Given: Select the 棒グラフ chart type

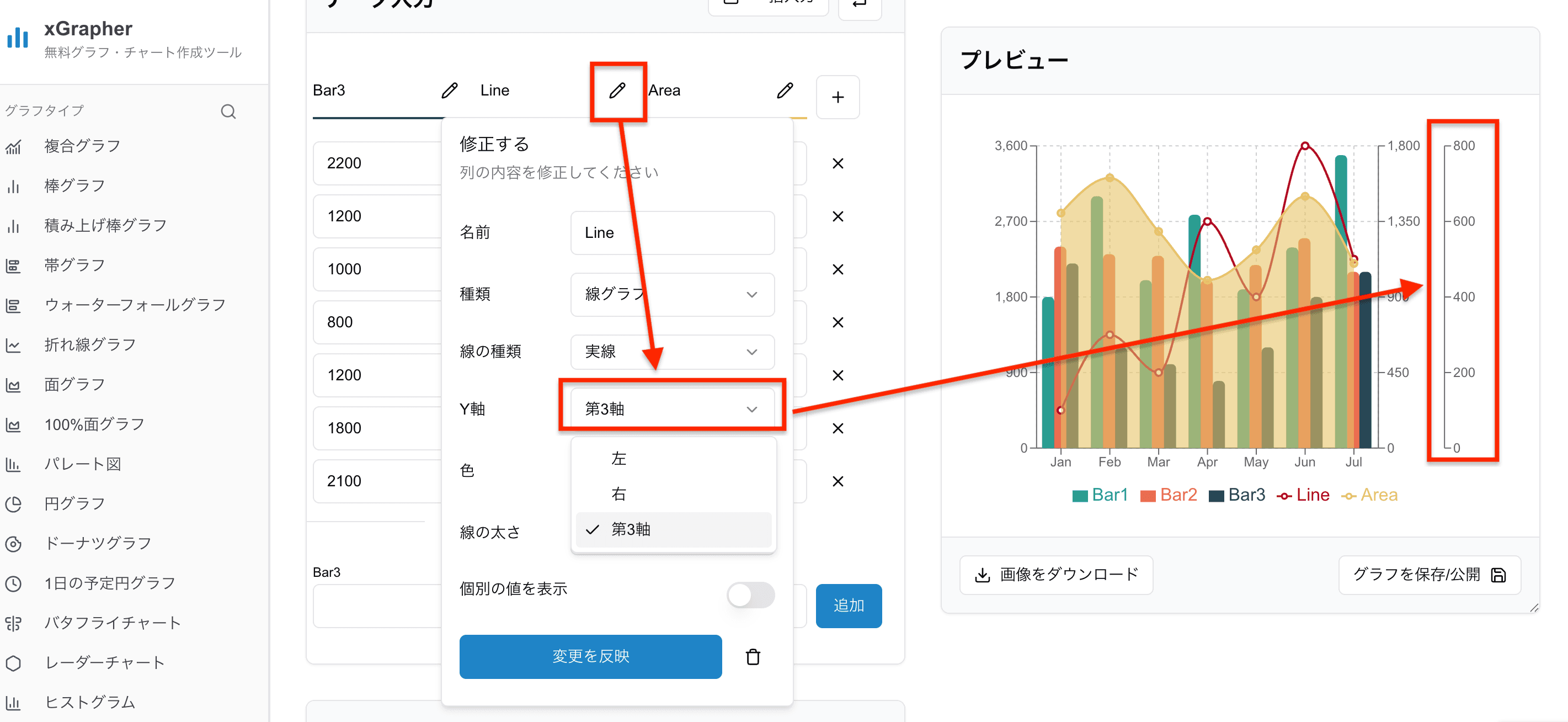Looking at the screenshot, I should (74, 185).
